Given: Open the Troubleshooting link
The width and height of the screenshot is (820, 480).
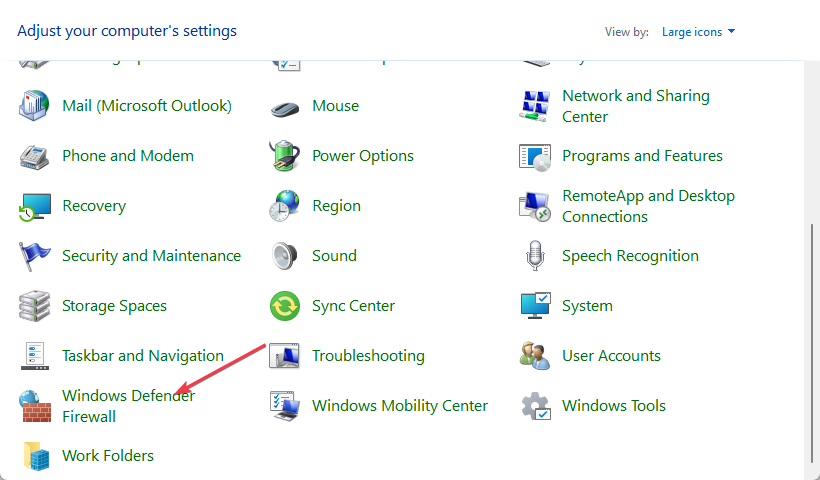Looking at the screenshot, I should click(368, 356).
